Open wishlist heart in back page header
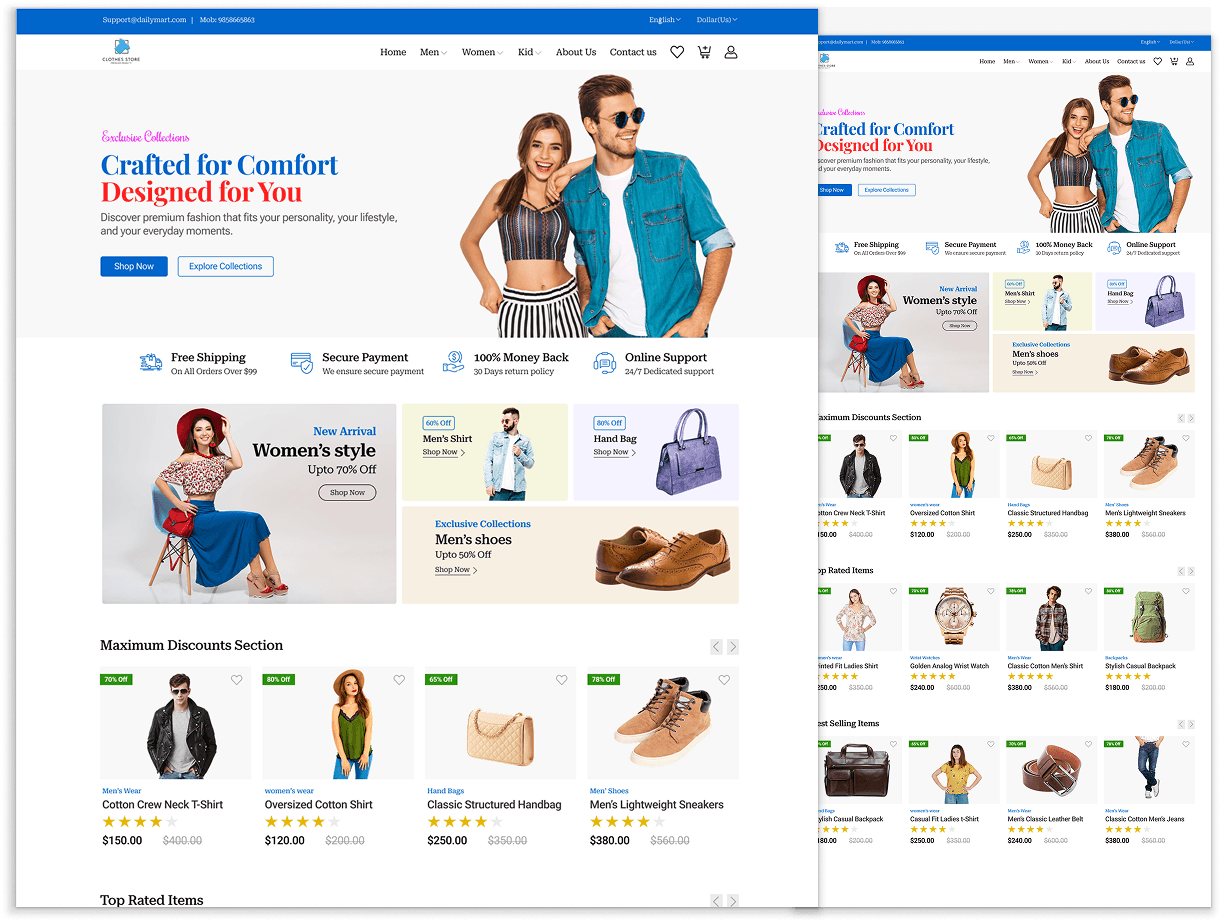1222x922 pixels. pos(1158,61)
